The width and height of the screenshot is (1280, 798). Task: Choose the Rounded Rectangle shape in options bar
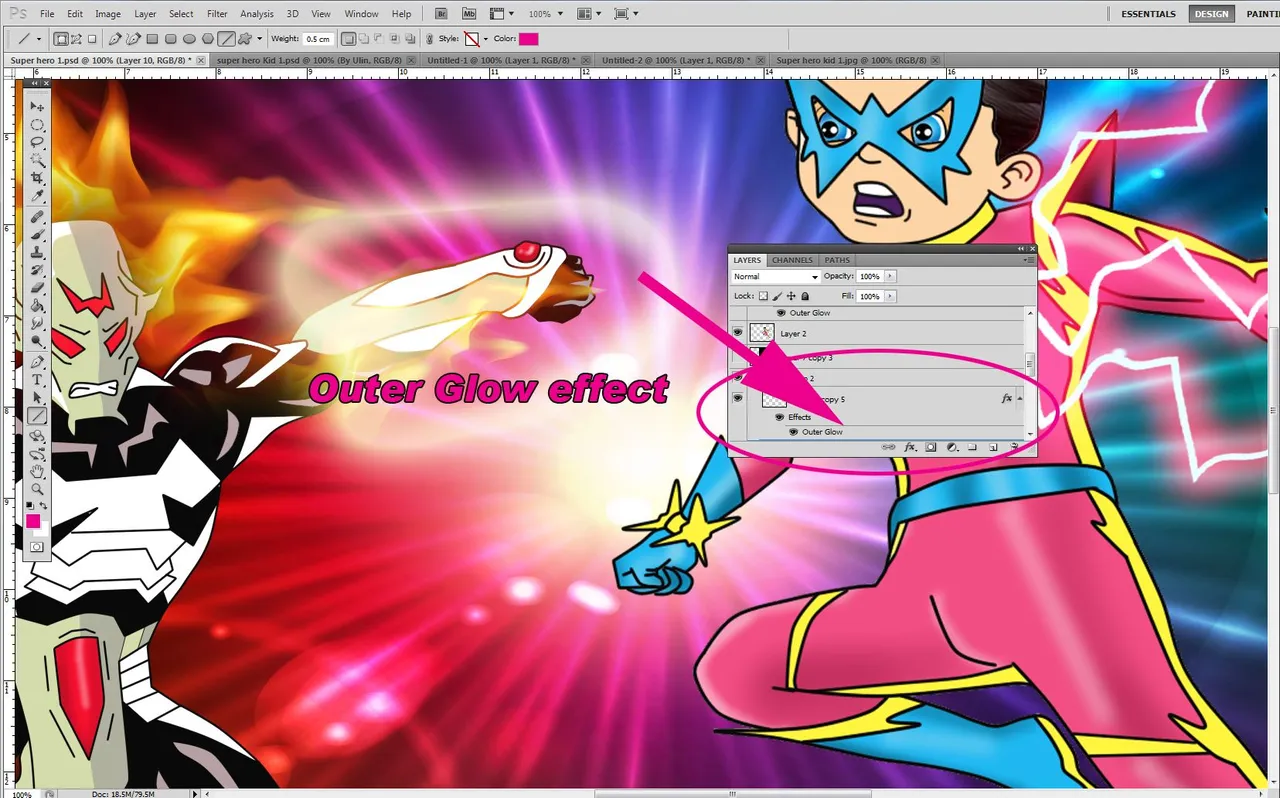171,39
